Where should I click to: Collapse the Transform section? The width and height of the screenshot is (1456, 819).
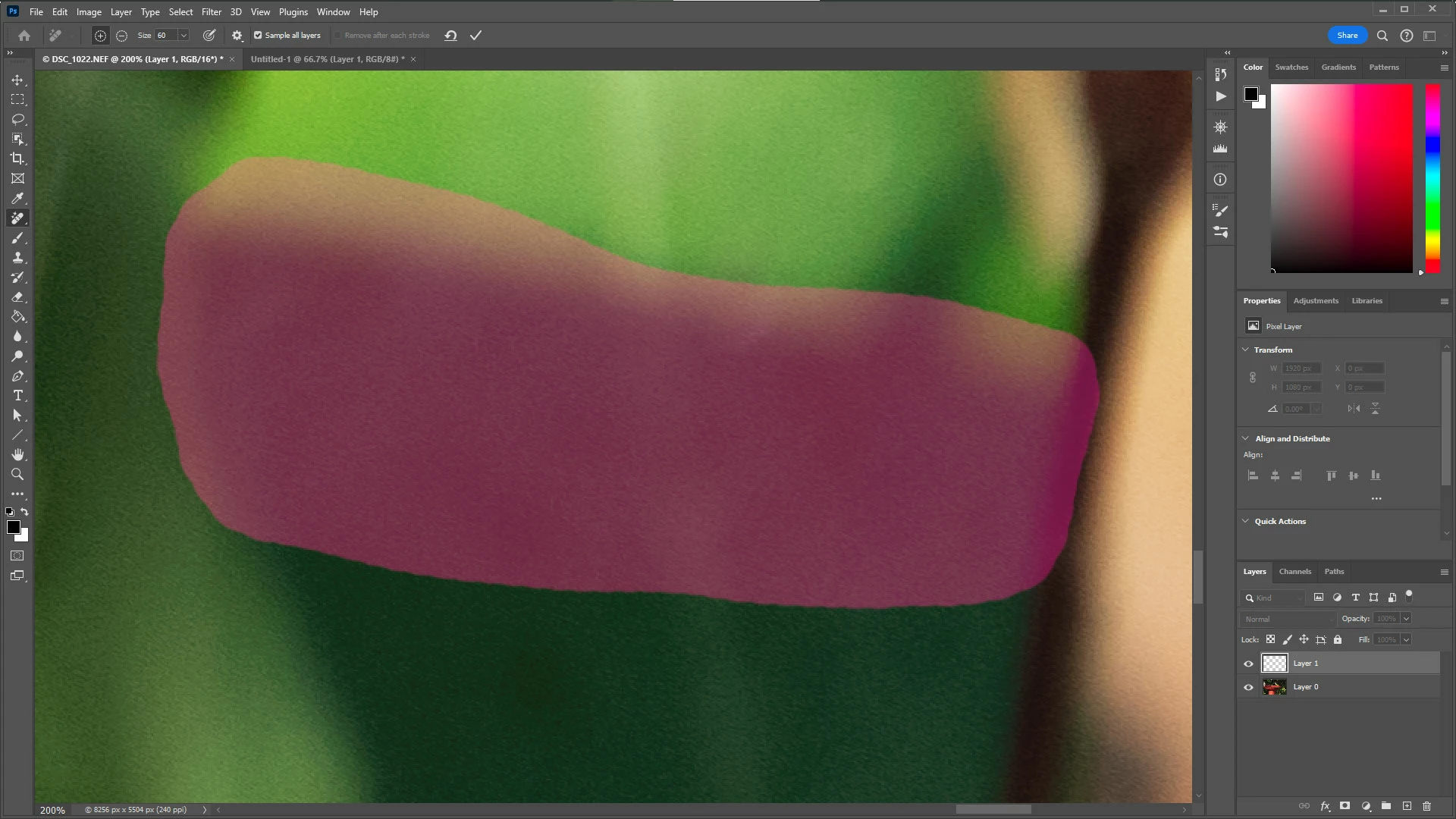(x=1245, y=350)
